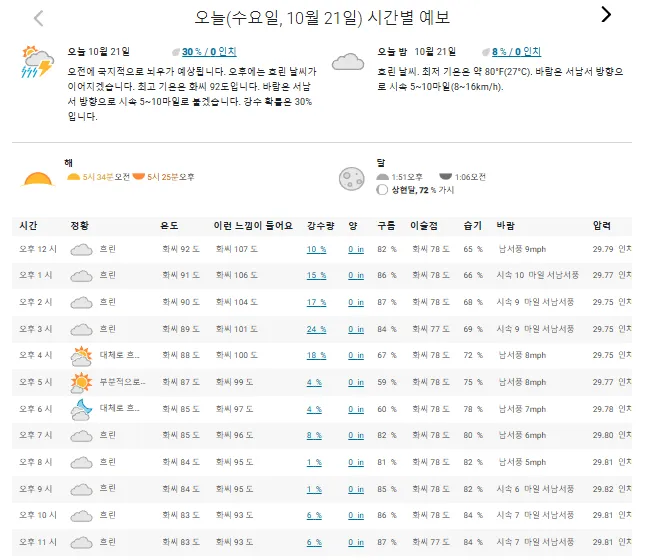This screenshot has height=560, width=657.
Task: Click cloud icon in 오후 3 시 row
Action: pos(81,329)
